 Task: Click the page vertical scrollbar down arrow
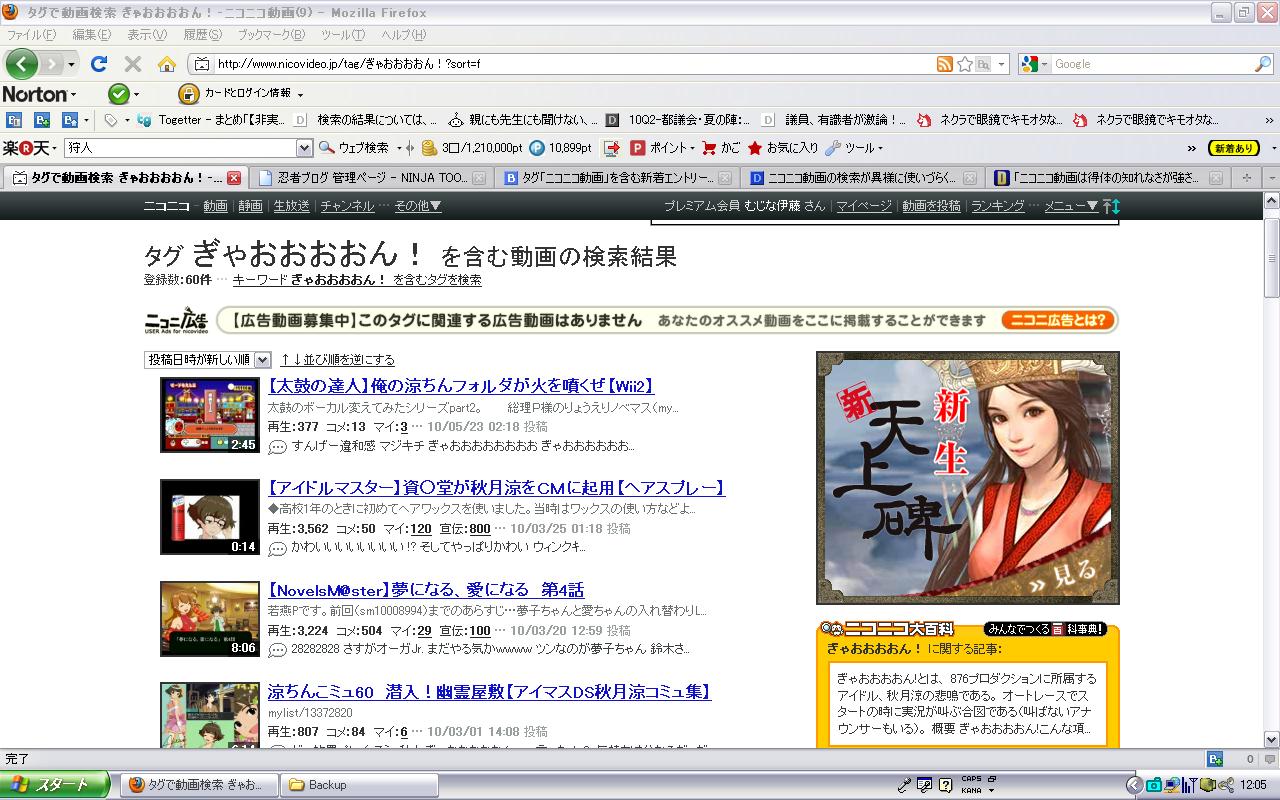pos(1272,741)
